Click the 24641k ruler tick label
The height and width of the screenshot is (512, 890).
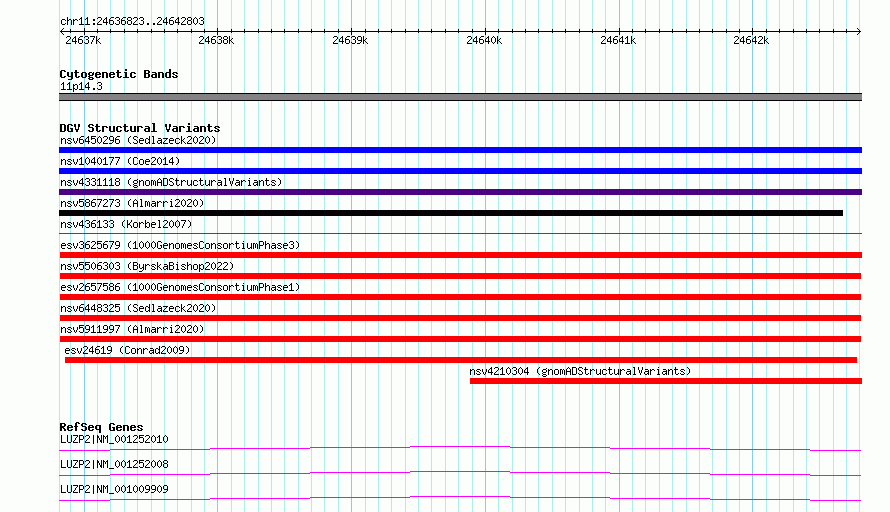618,41
